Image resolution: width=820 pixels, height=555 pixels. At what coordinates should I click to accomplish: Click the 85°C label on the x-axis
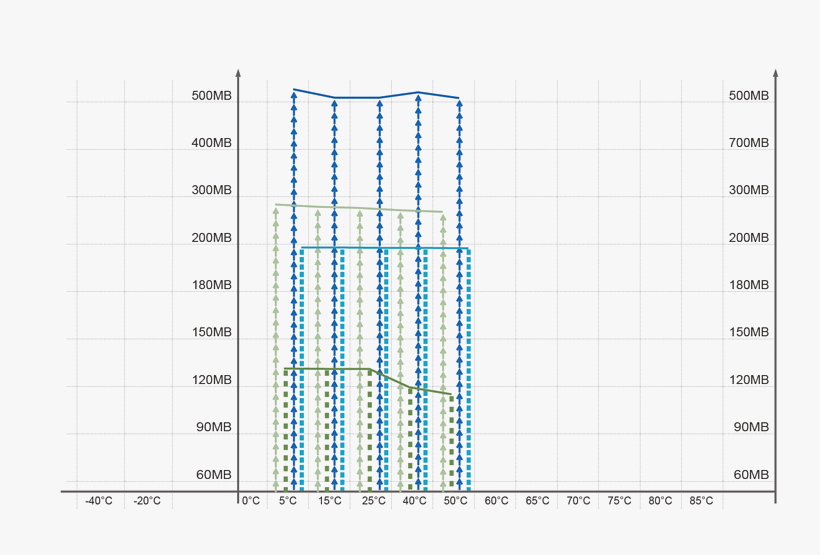[x=701, y=501]
